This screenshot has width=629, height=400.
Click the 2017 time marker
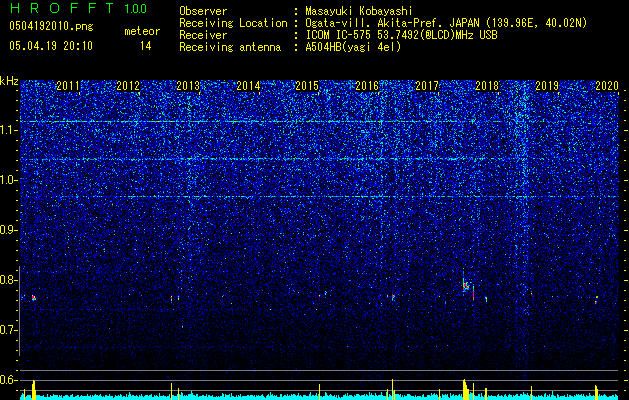point(427,85)
